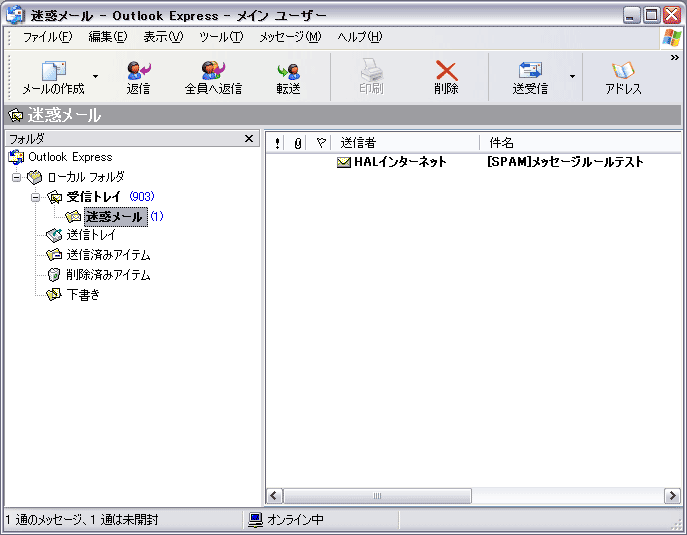Sort by attachment column header
This screenshot has width=687, height=535.
tap(297, 143)
